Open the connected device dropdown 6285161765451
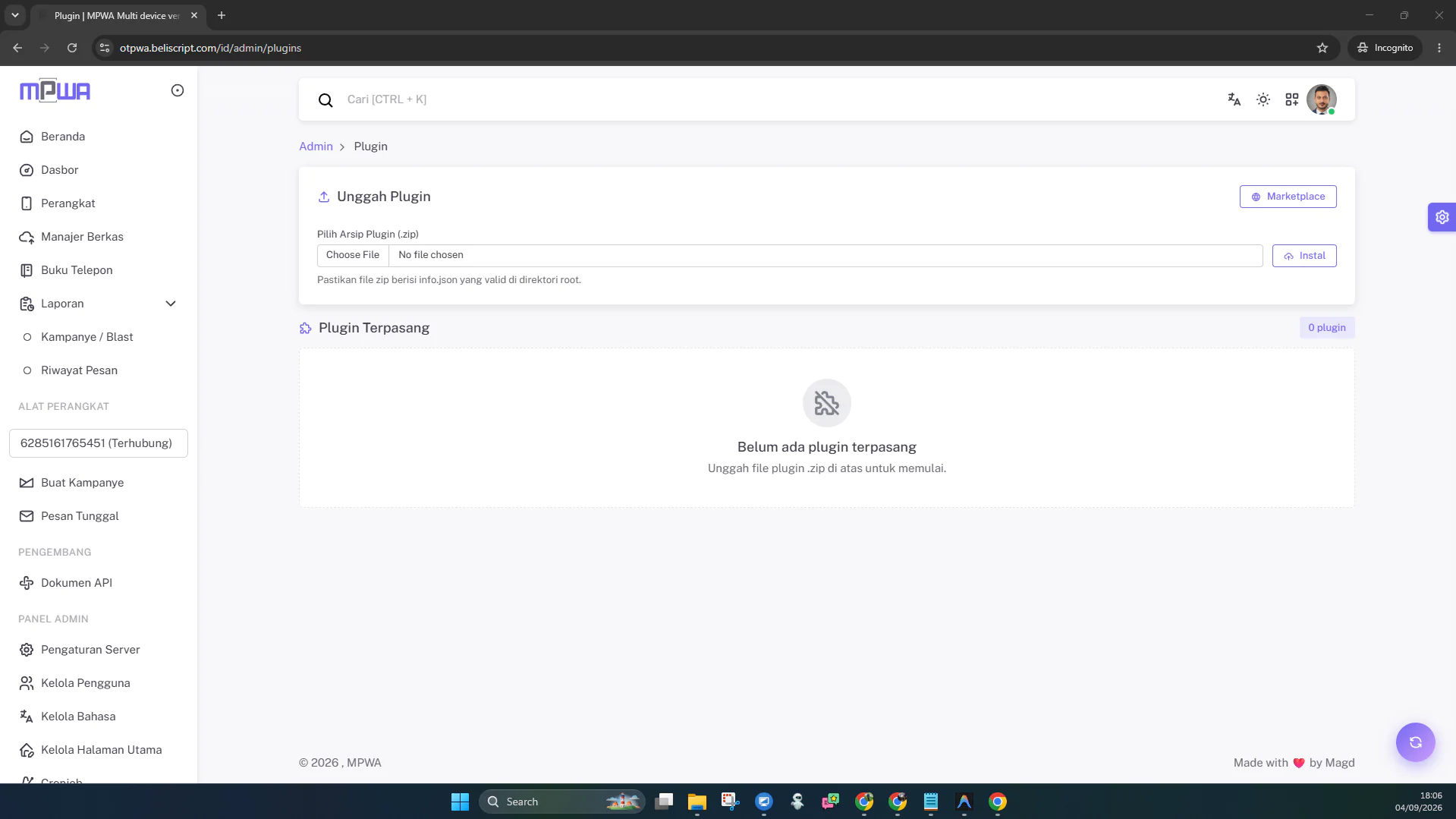 pos(99,443)
